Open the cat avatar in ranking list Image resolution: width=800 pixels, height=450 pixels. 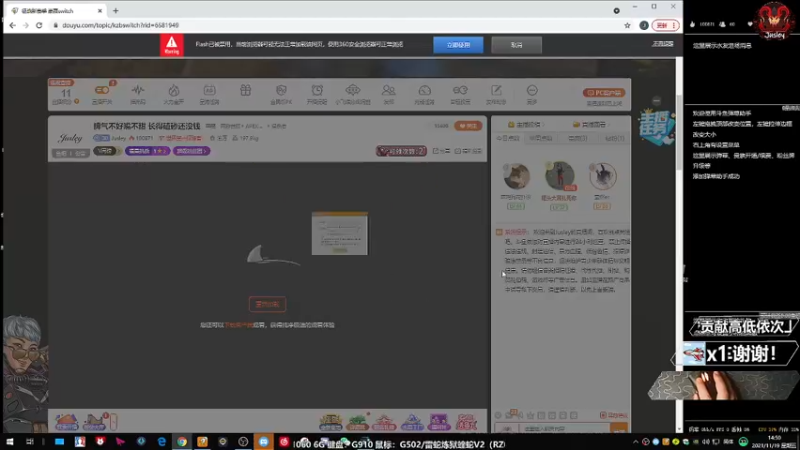click(516, 176)
